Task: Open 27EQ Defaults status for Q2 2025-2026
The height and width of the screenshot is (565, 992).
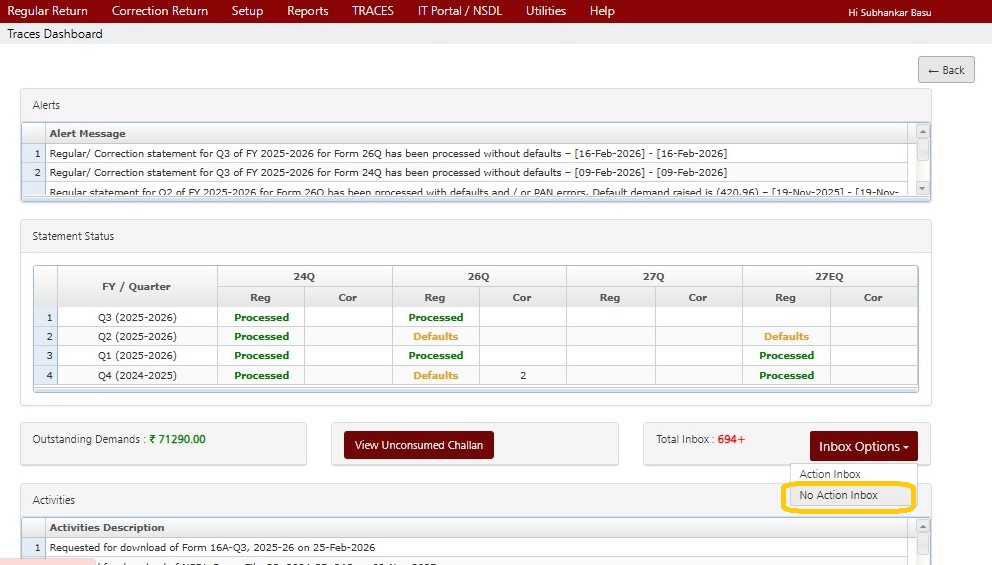Action: coord(786,337)
